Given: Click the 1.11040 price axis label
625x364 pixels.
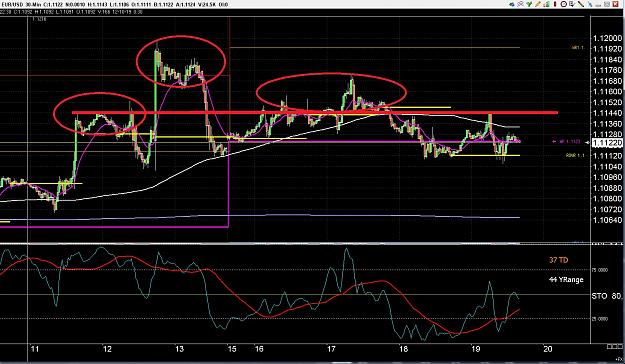Looking at the screenshot, I should click(607, 166).
